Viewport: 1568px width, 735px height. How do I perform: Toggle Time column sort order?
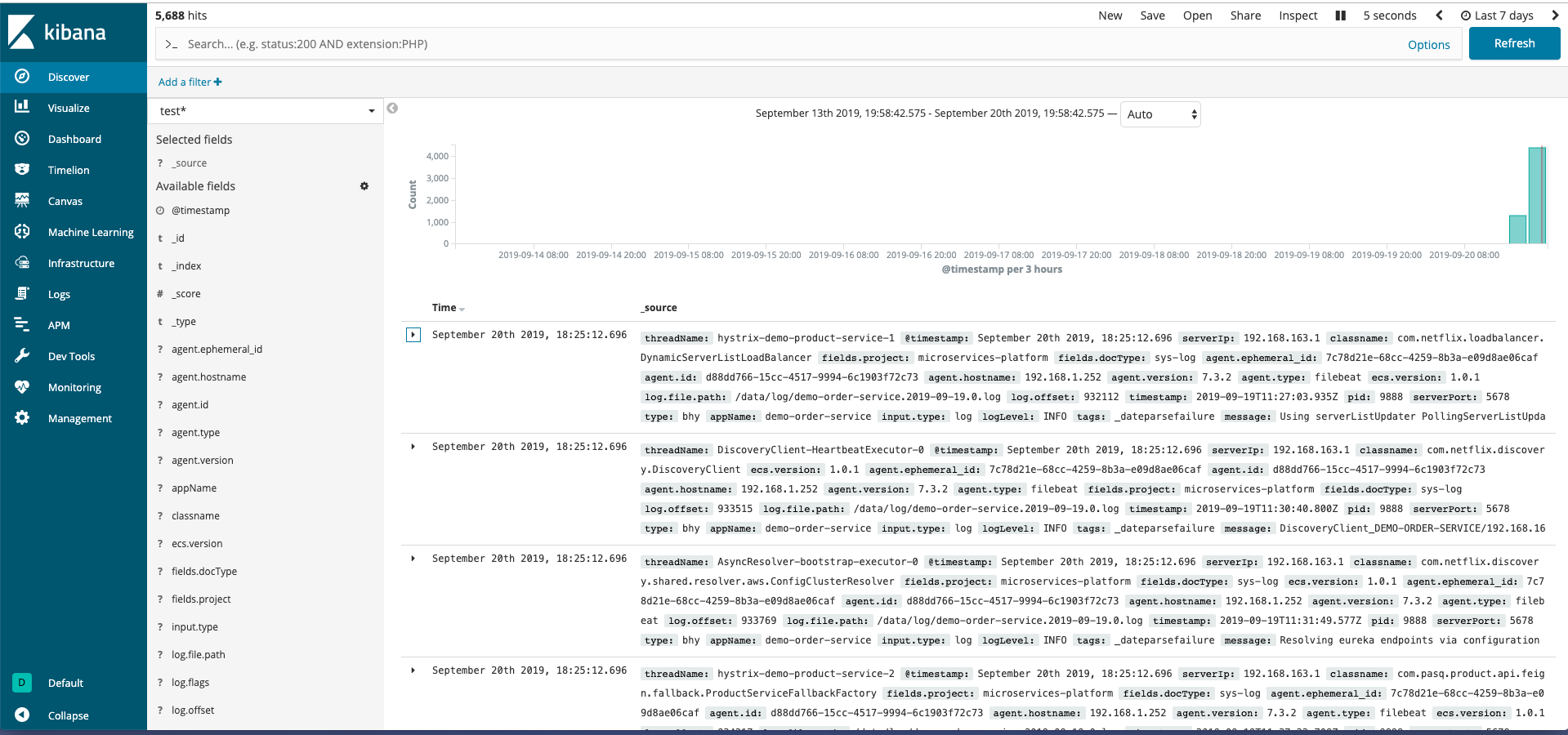447,308
